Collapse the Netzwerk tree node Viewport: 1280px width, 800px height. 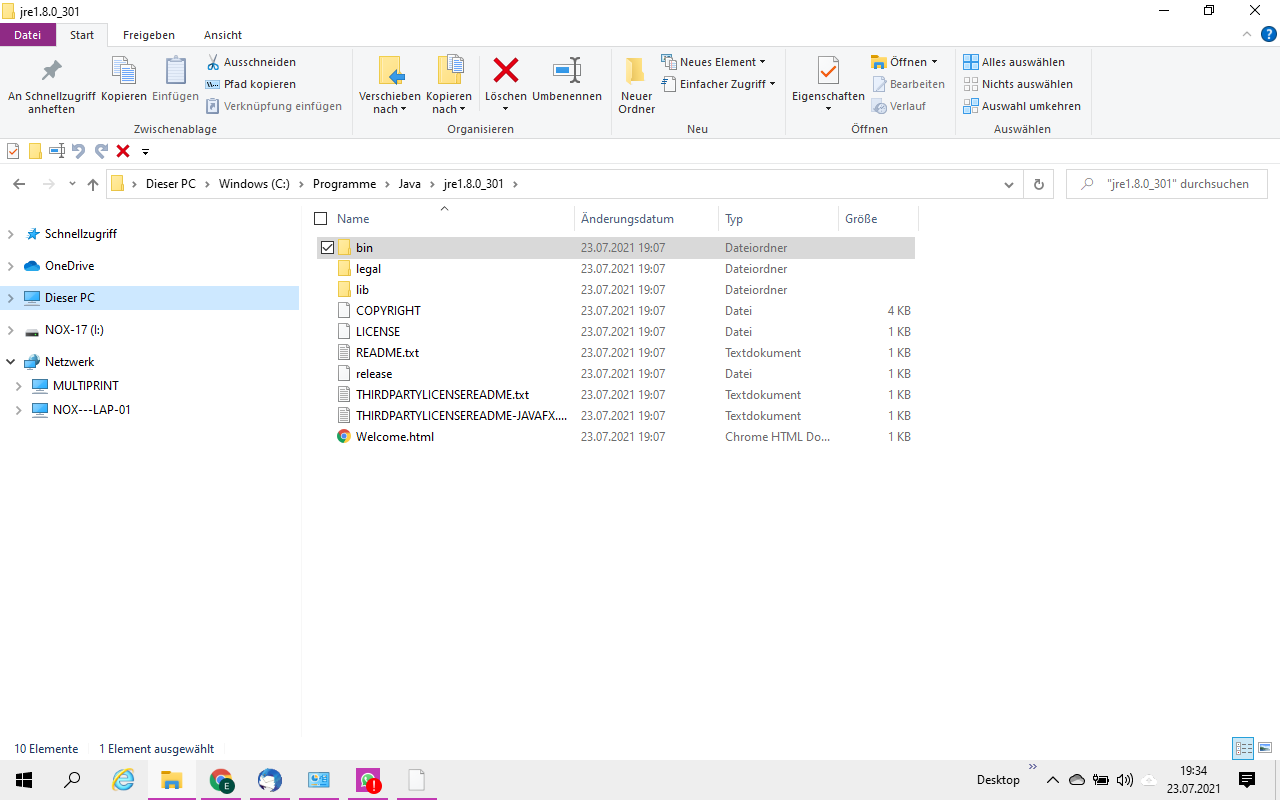tap(11, 362)
